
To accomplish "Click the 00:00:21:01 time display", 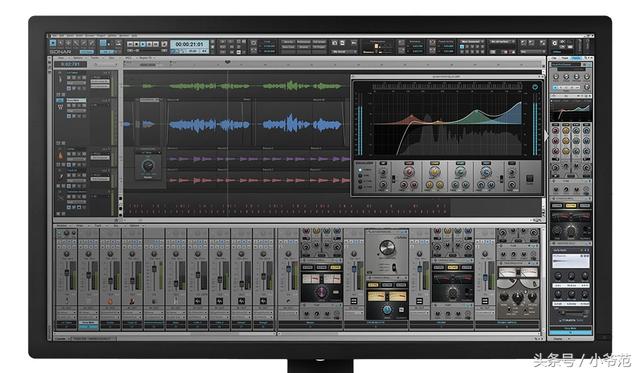I will pos(189,44).
